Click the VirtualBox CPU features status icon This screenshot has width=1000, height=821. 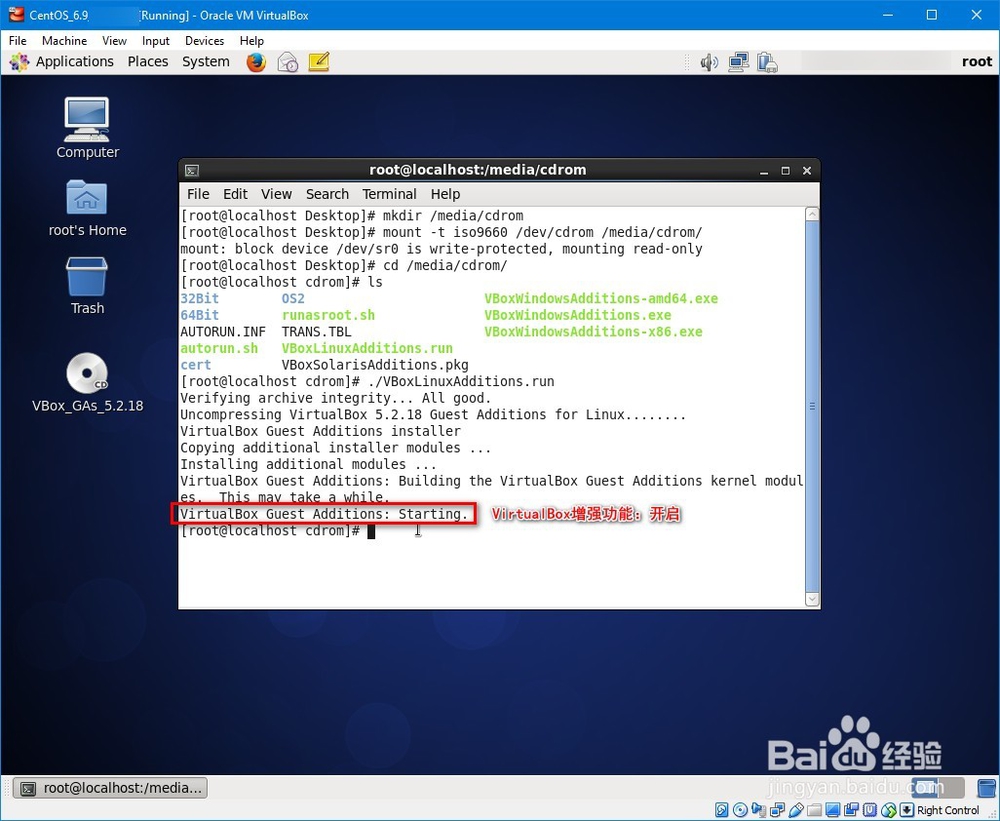[x=869, y=810]
